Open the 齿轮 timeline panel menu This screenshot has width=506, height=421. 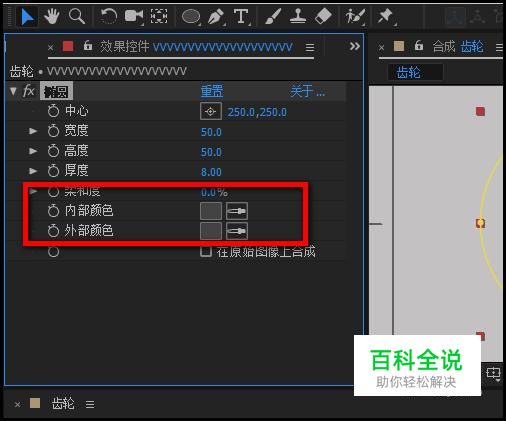[90, 404]
